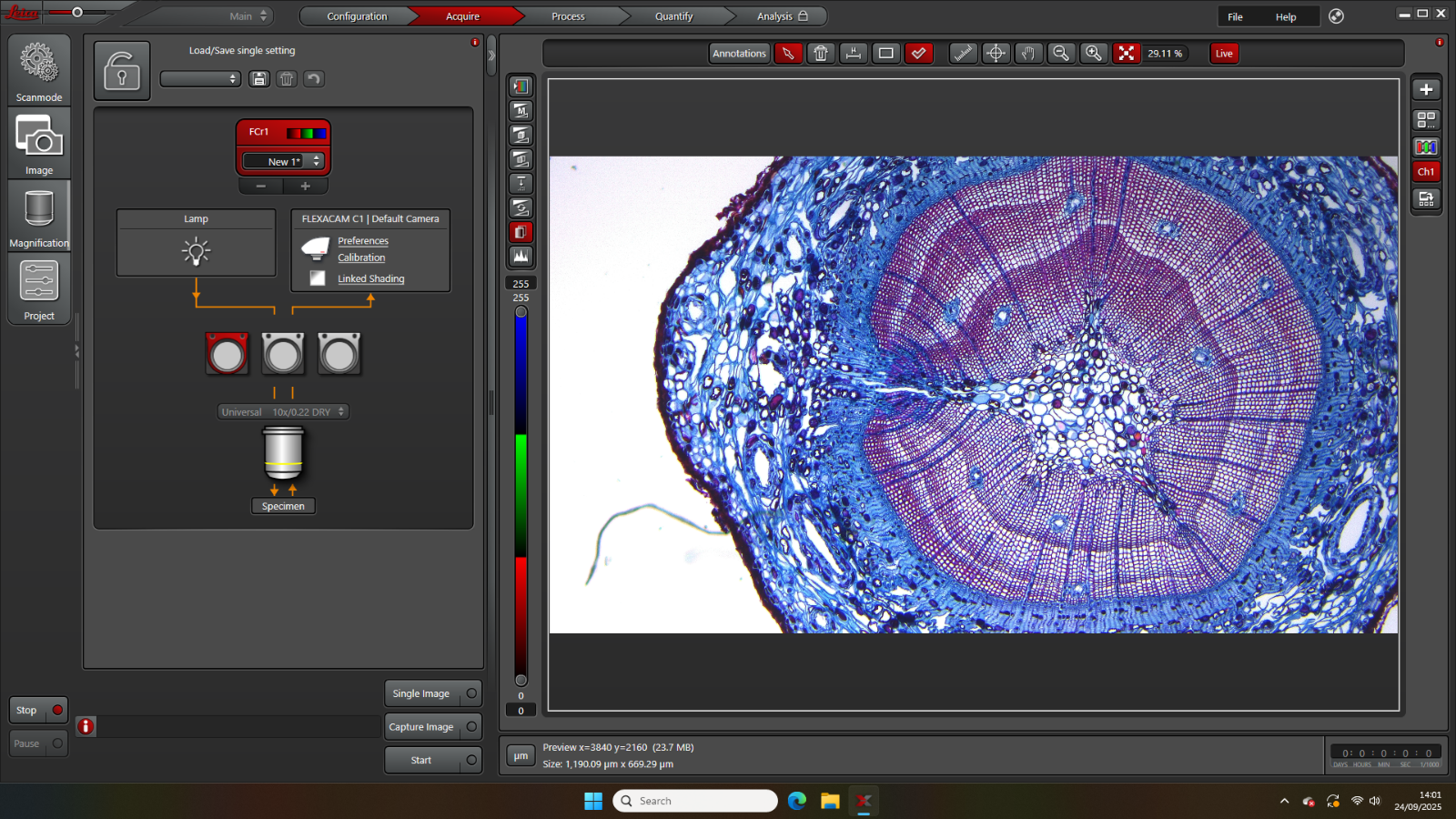
Task: Open the camera Preferences link
Action: coord(363,241)
